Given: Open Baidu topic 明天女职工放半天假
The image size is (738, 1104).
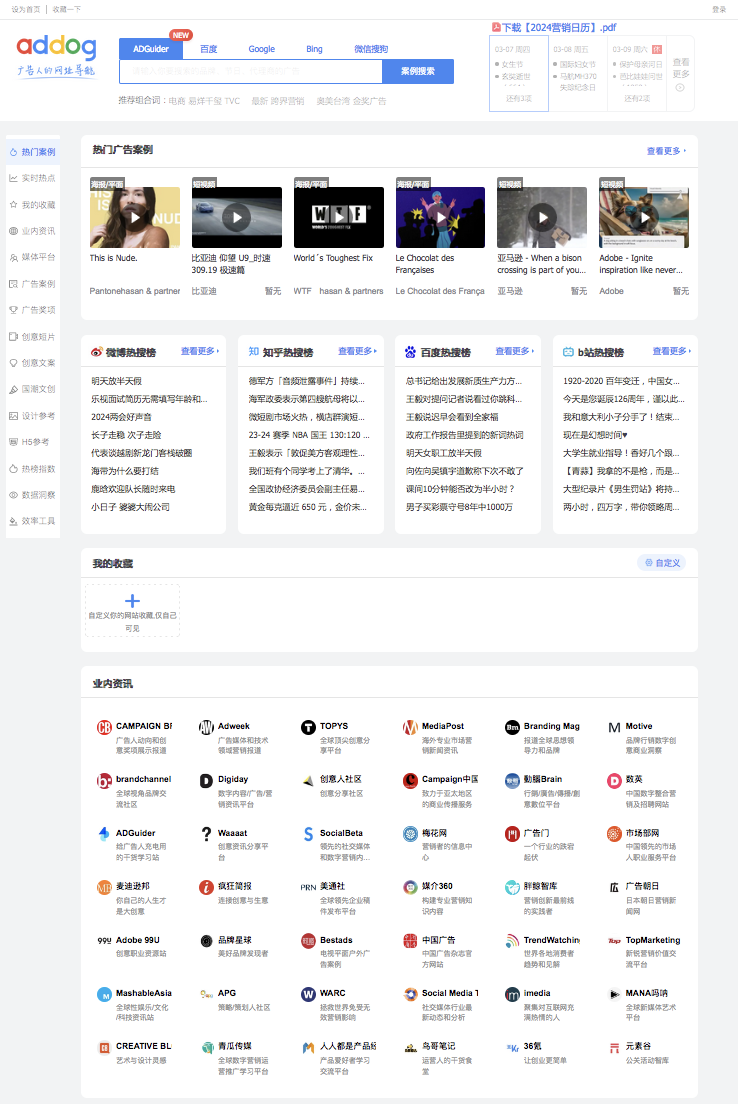Looking at the screenshot, I should (x=444, y=453).
